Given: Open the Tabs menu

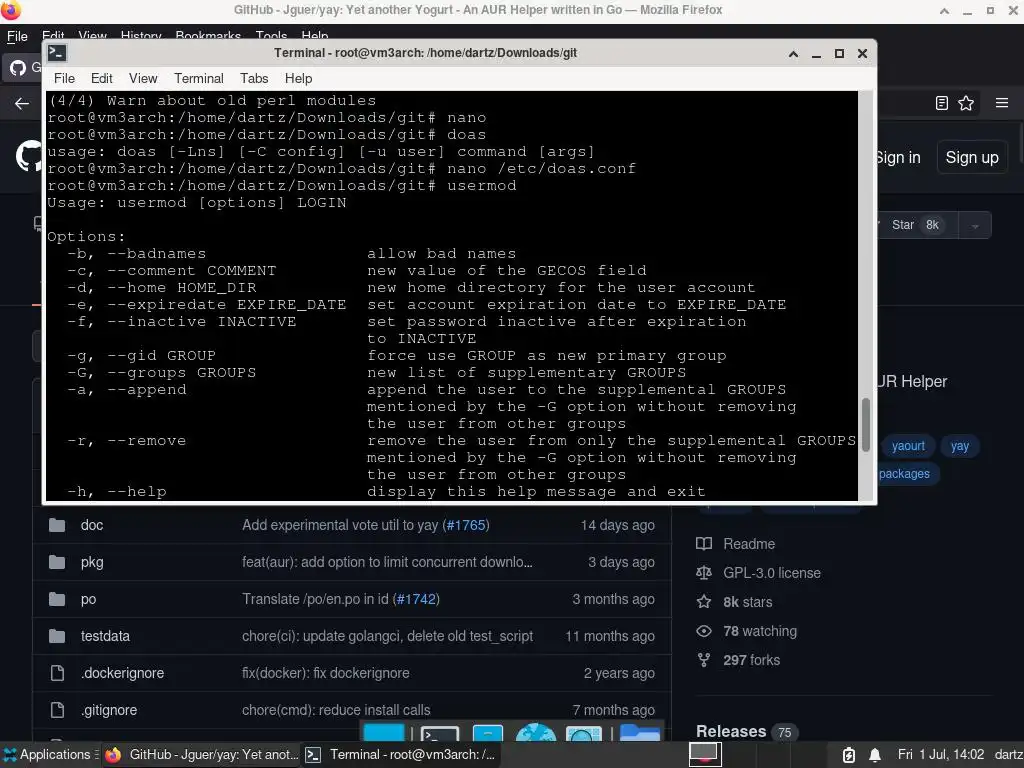Looking at the screenshot, I should pos(254,78).
